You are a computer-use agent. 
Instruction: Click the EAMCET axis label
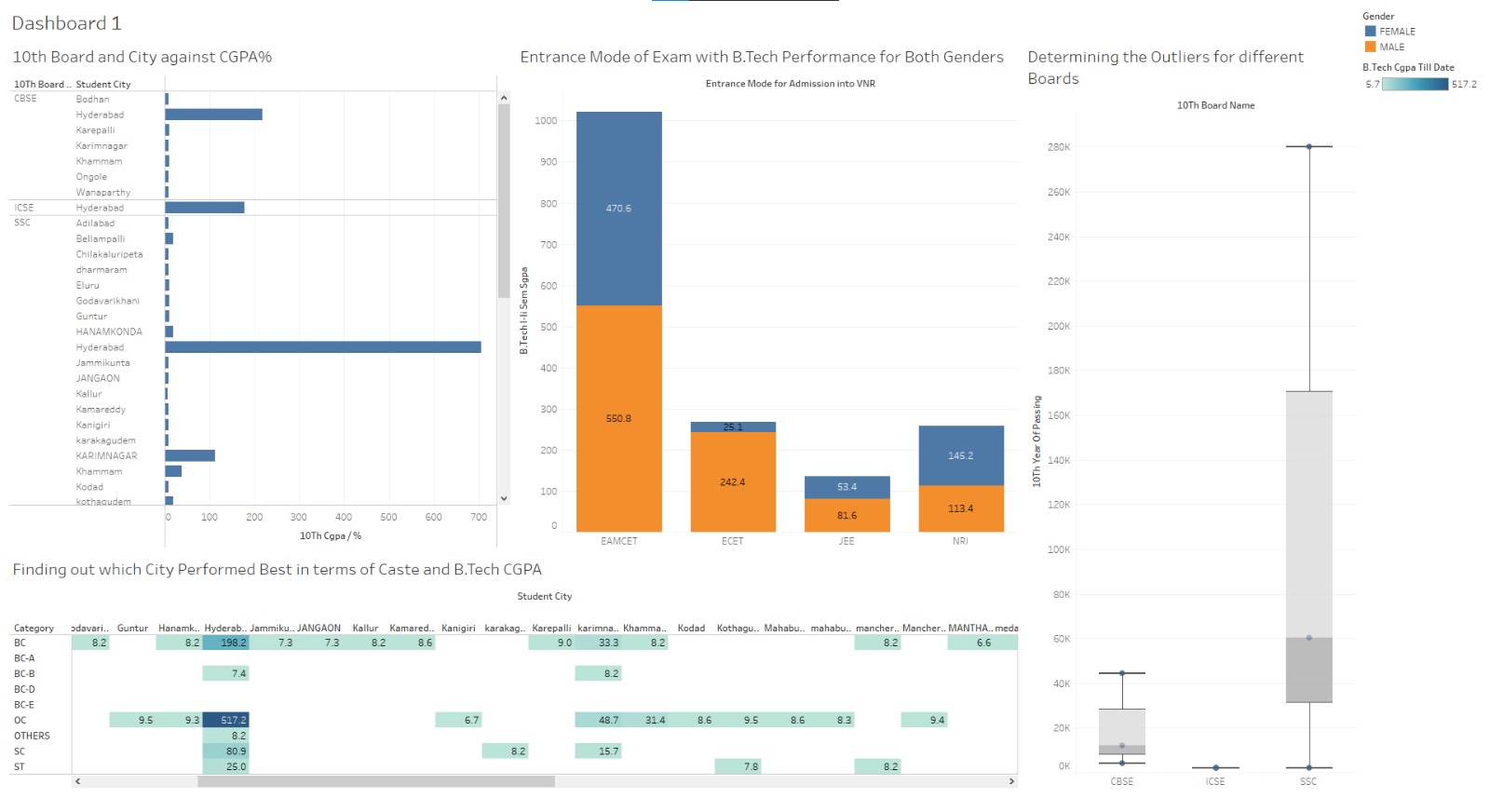pos(619,541)
